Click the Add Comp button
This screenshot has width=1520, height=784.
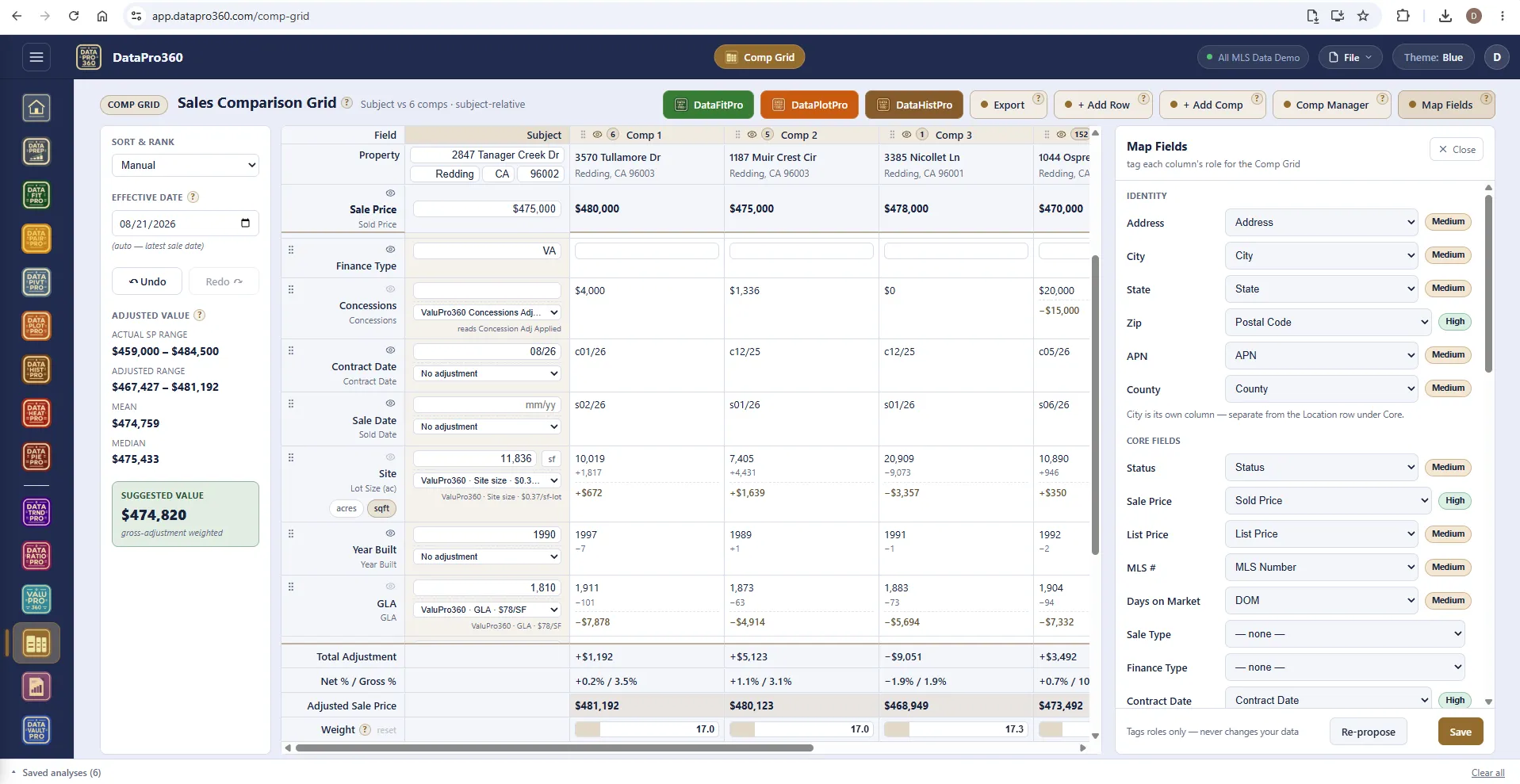[1212, 105]
